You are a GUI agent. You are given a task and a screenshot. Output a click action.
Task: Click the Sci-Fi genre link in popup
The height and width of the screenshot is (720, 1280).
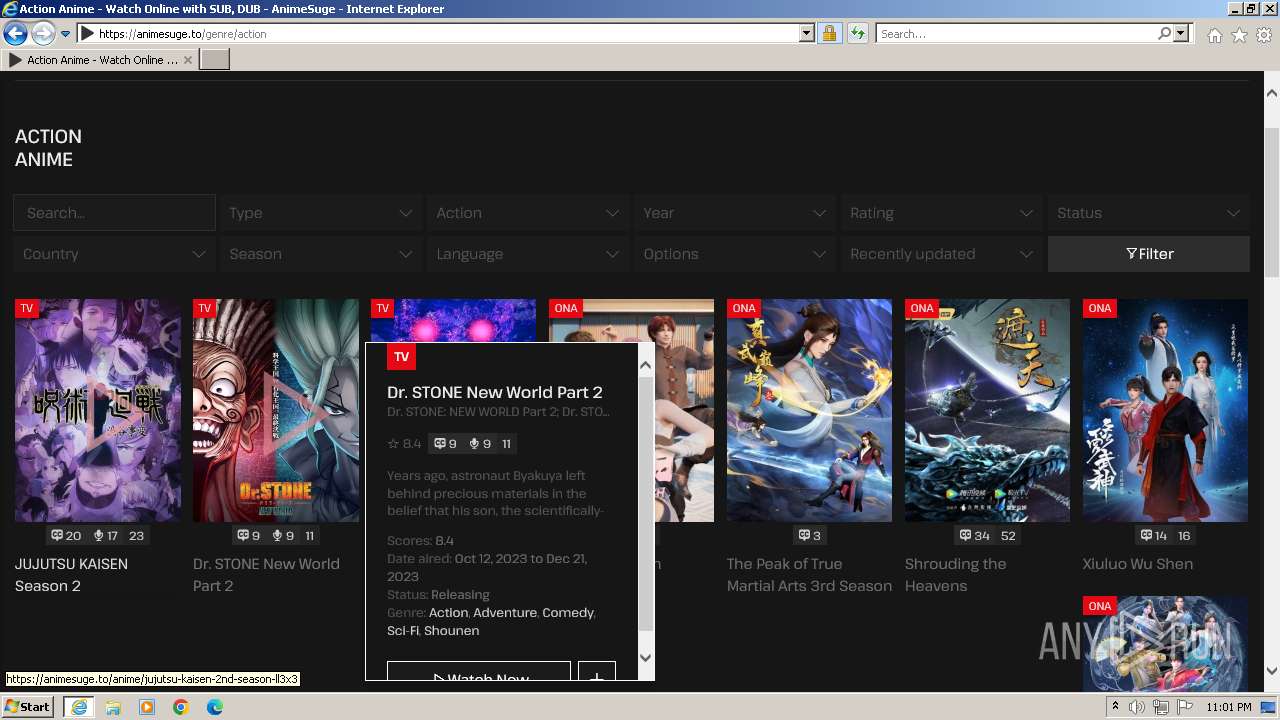coord(403,630)
